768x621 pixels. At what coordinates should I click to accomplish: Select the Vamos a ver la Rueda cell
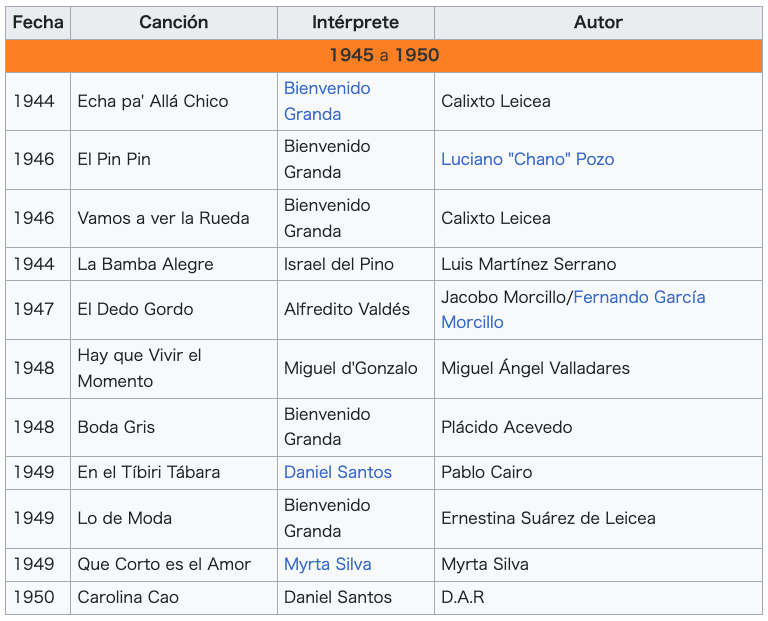coord(174,218)
